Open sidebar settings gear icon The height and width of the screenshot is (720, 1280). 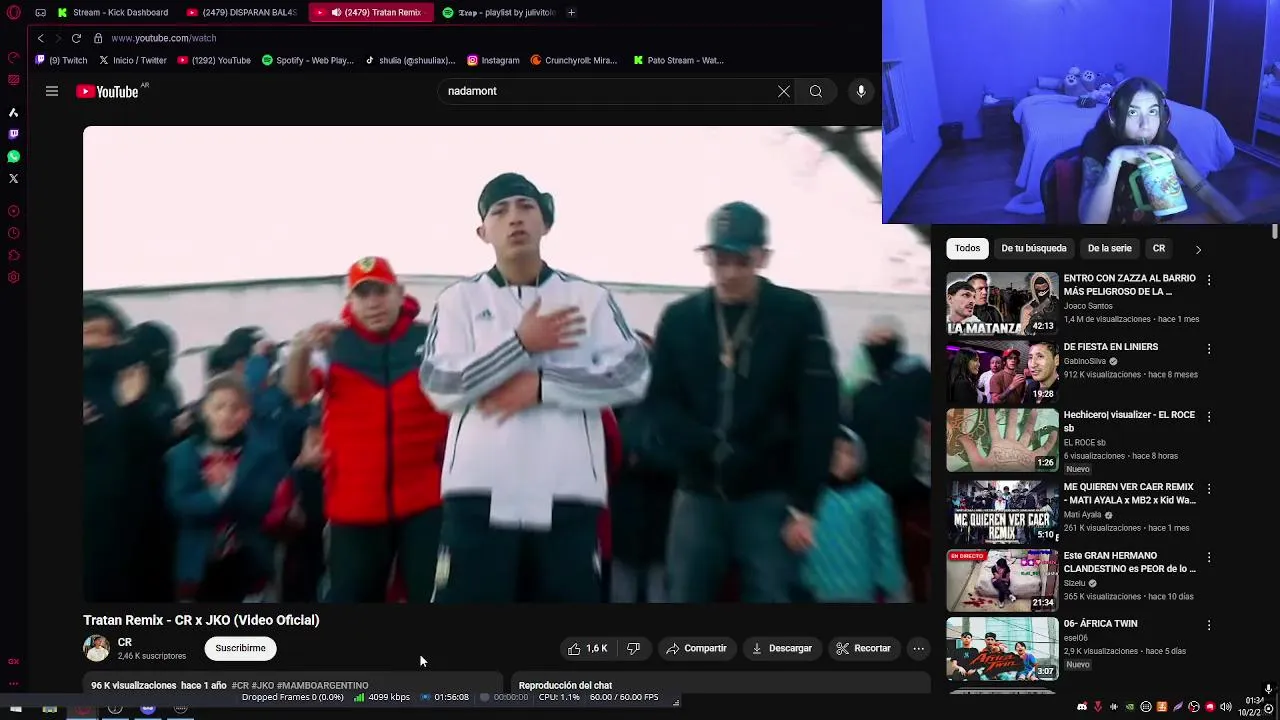(13, 277)
